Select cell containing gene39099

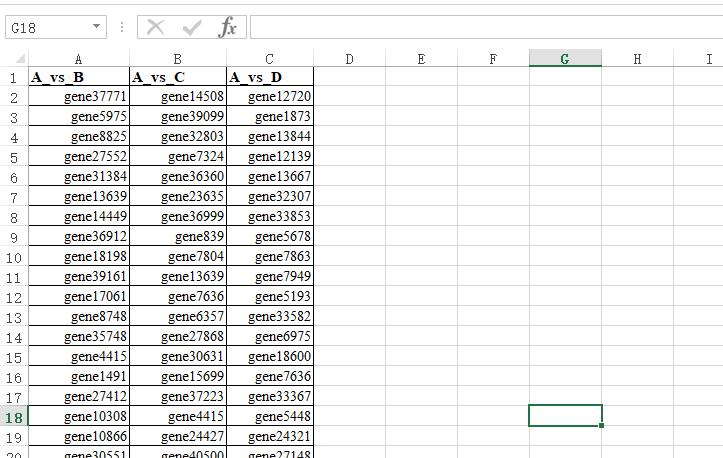pos(178,117)
